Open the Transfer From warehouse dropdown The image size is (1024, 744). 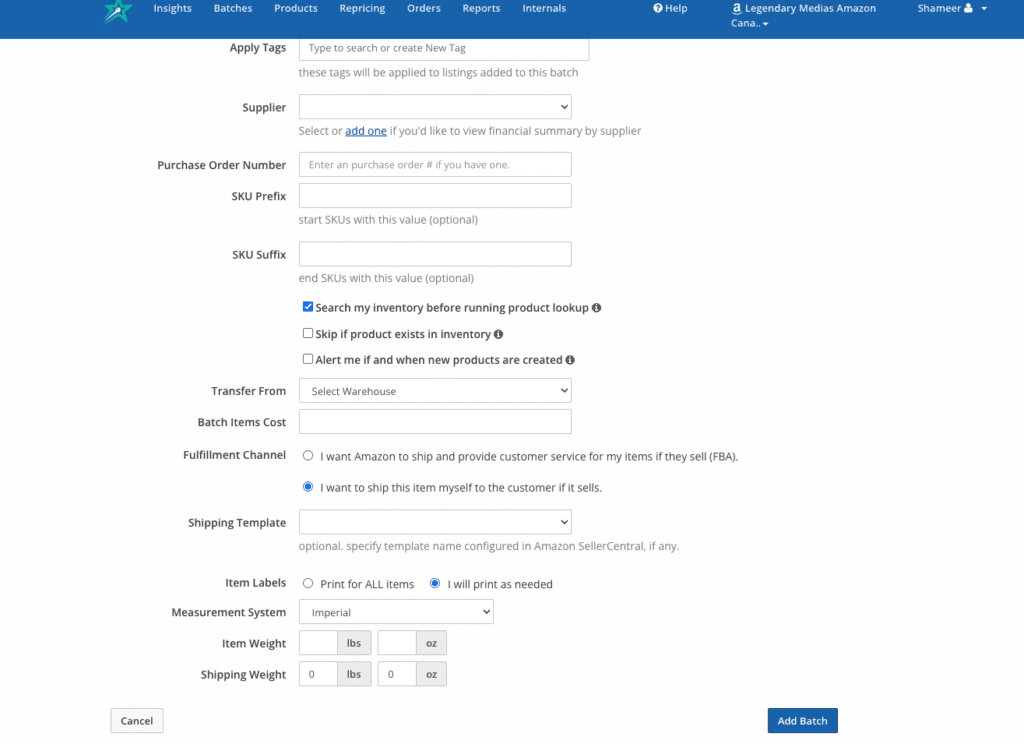[x=435, y=391]
